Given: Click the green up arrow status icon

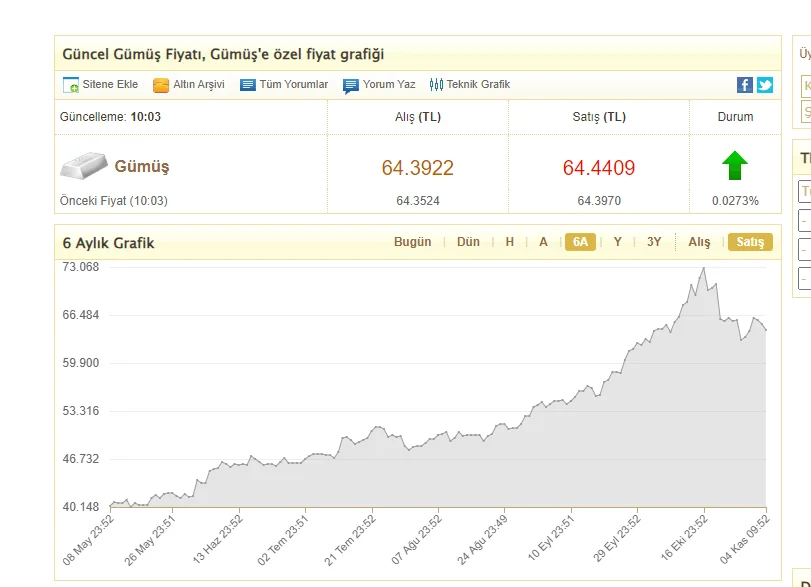Looking at the screenshot, I should click(735, 166).
